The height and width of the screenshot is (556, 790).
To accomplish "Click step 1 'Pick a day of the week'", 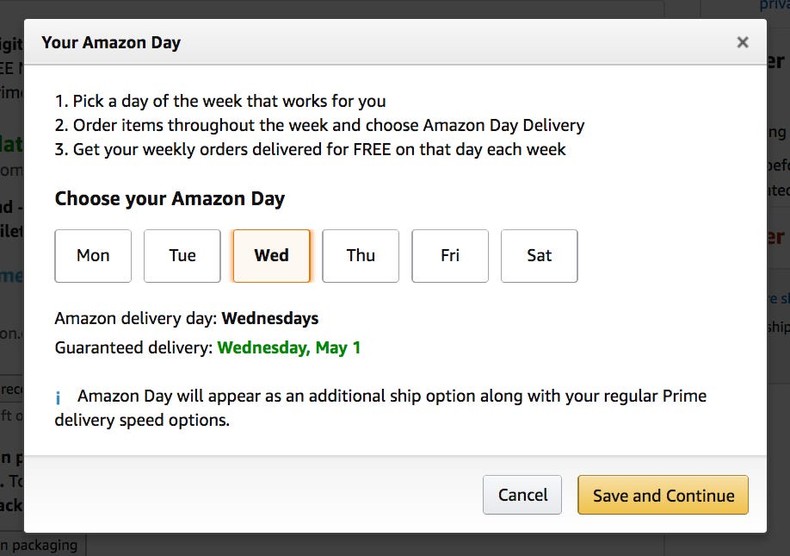I will [x=220, y=101].
